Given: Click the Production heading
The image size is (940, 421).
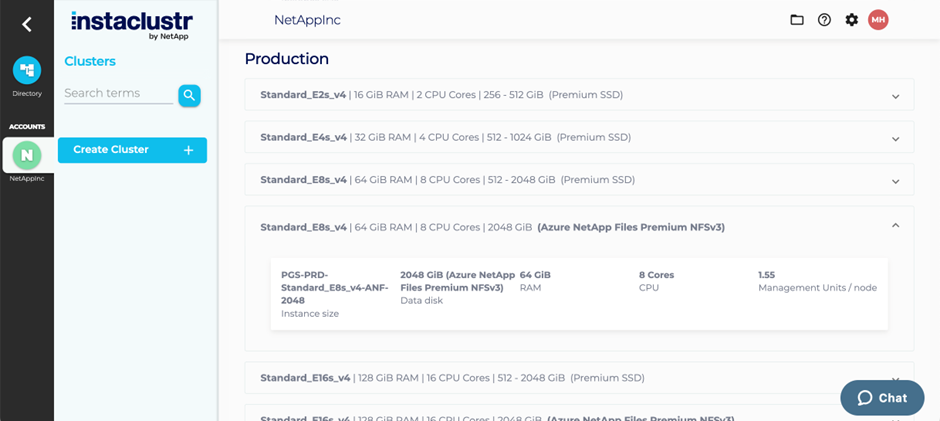Looking at the screenshot, I should pos(287,59).
